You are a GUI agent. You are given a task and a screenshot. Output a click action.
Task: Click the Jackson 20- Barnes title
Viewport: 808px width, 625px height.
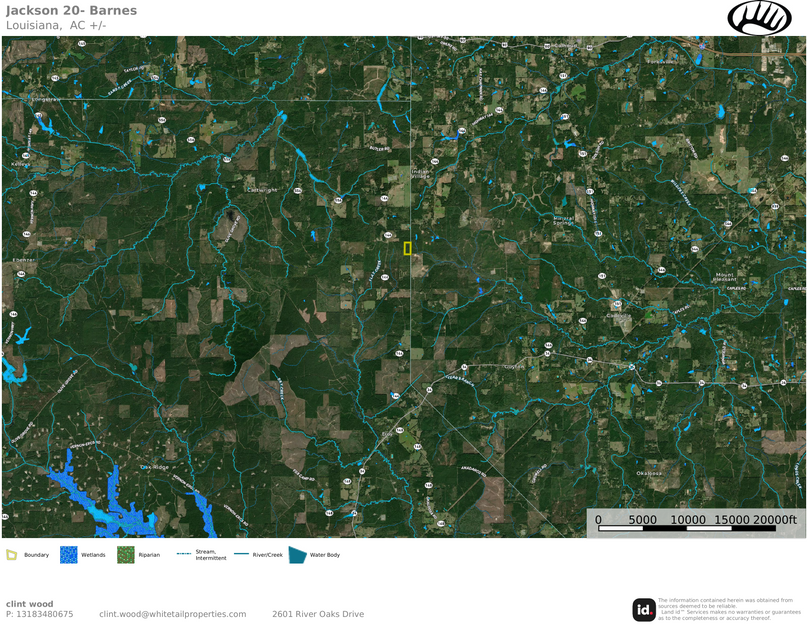71,10
